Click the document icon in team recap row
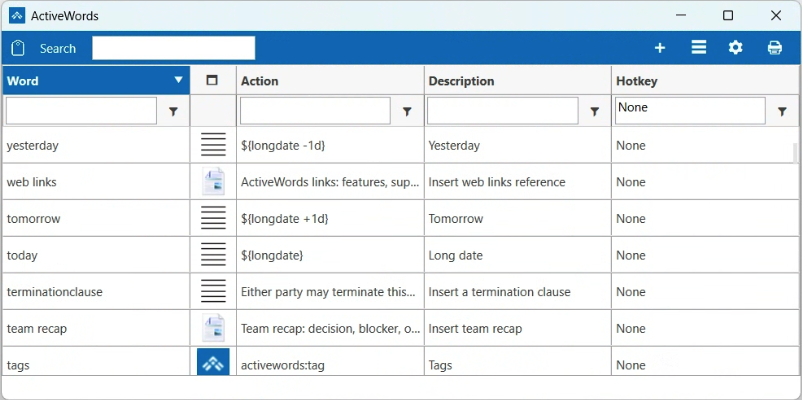The width and height of the screenshot is (802, 400). point(213,328)
